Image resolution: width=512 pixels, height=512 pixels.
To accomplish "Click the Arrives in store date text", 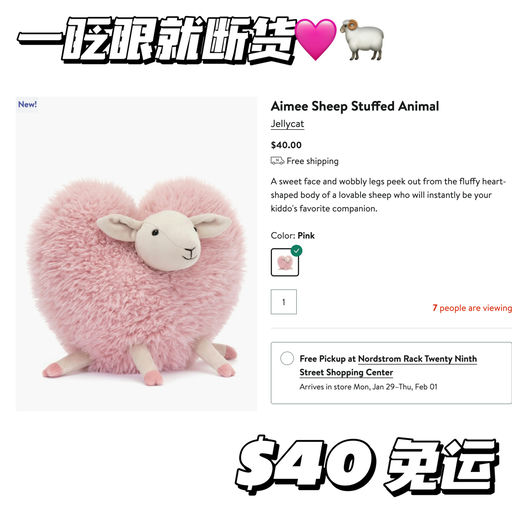I will click(x=368, y=387).
